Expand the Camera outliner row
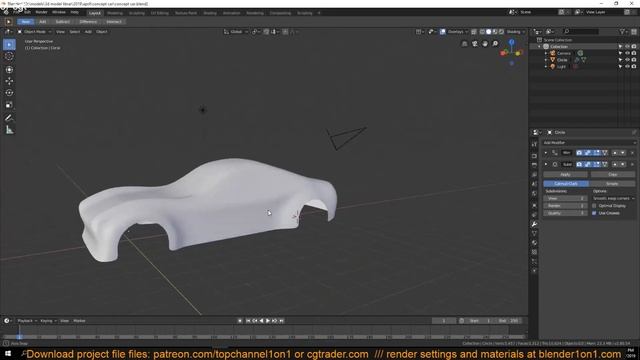Screen dimensions: 640x360 pyautogui.click(x=546, y=53)
